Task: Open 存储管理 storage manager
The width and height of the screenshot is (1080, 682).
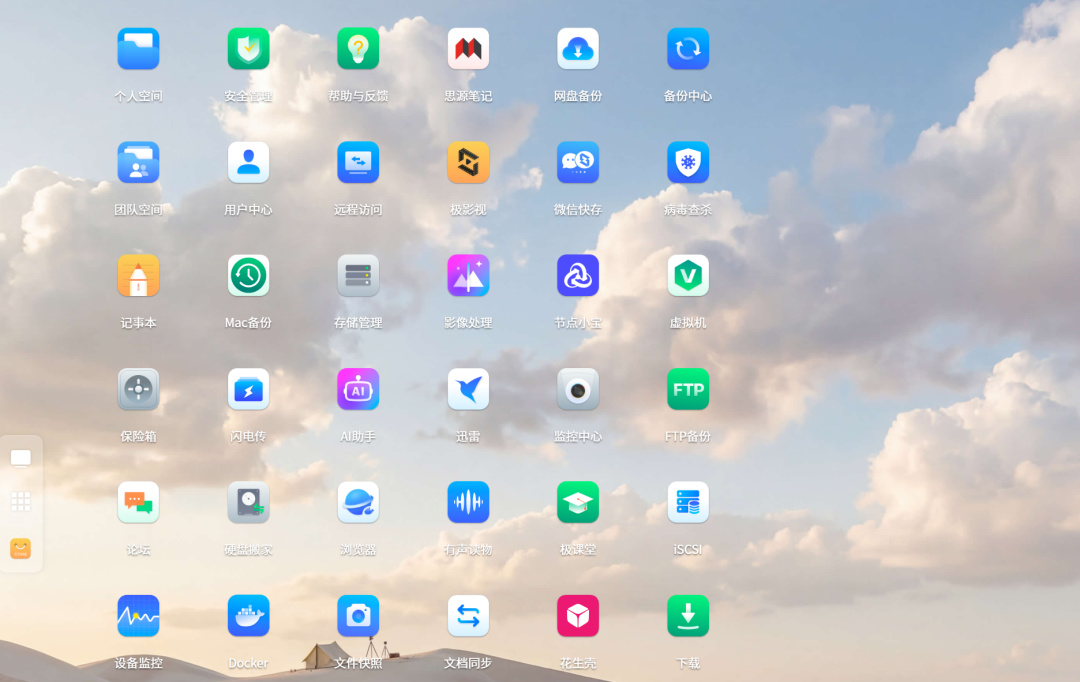Action: point(358,276)
